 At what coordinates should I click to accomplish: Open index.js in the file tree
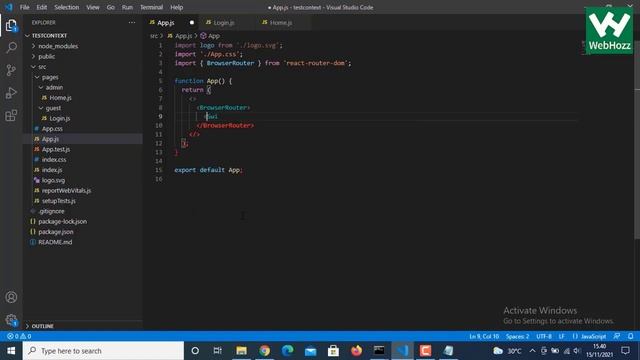tap(52, 170)
